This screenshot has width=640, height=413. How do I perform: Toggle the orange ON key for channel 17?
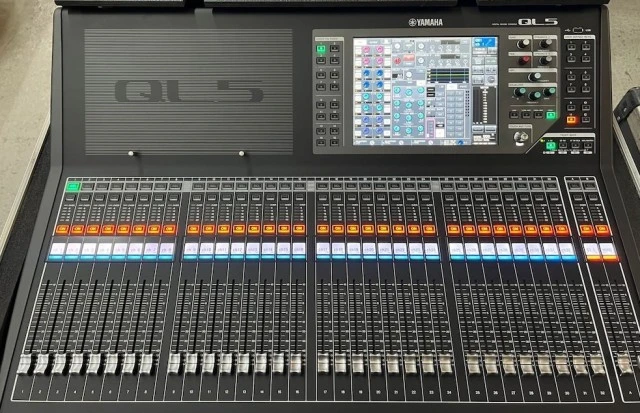pos(322,229)
